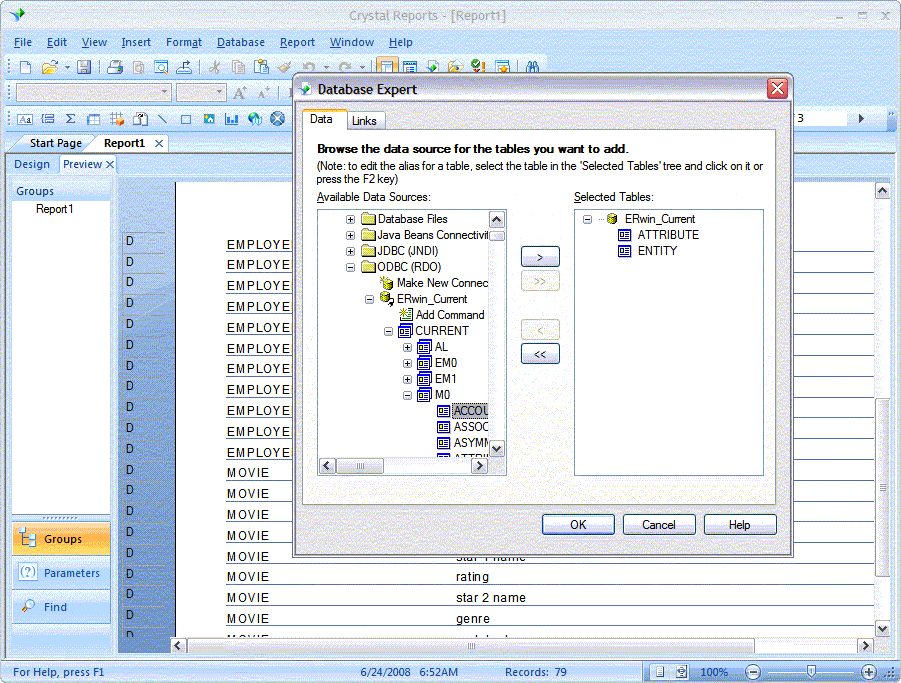
Task: Insert a text object
Action: [x=25, y=119]
